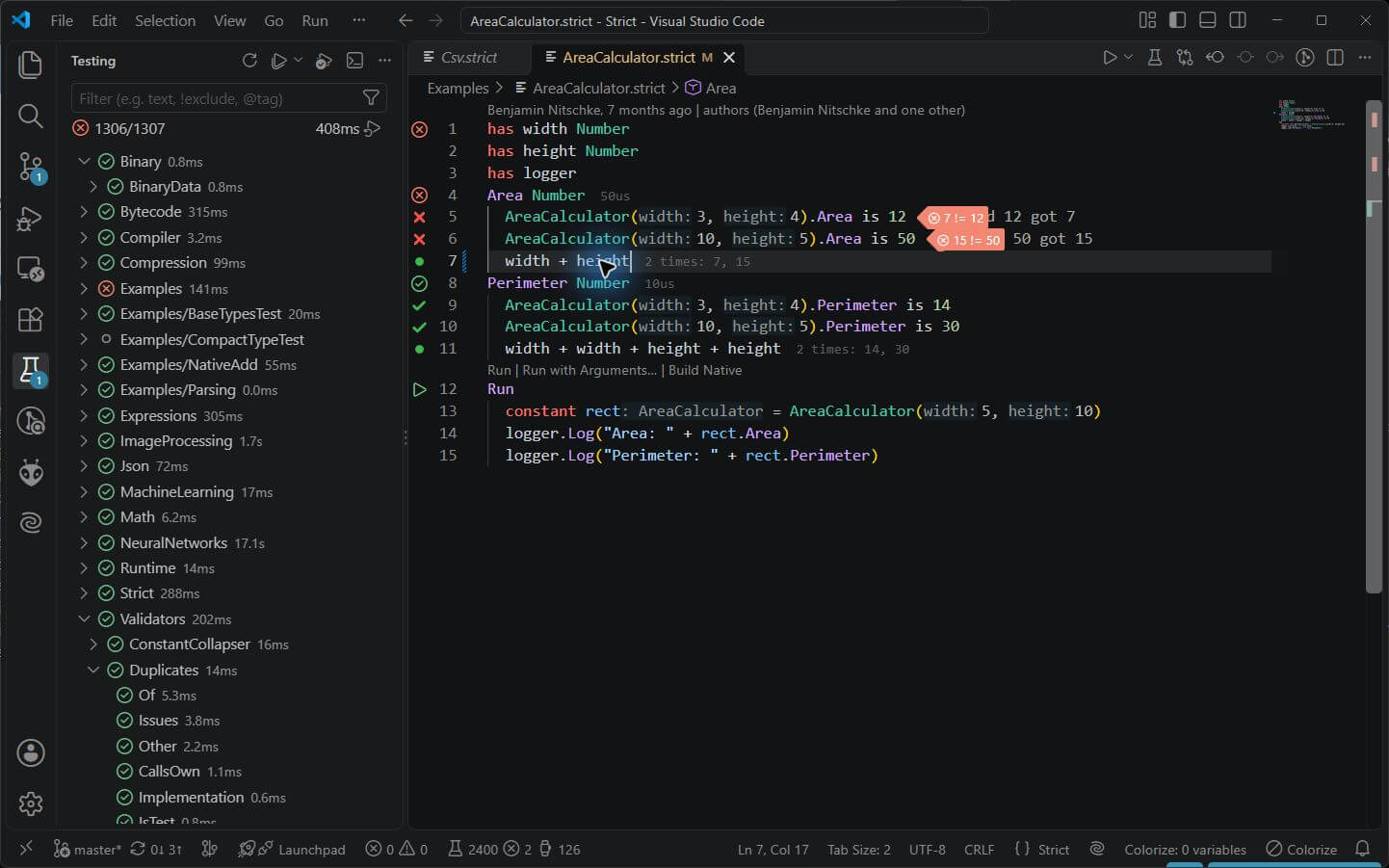Viewport: 1389px width, 868px height.
Task: Open the Search view icon
Action: point(31,117)
